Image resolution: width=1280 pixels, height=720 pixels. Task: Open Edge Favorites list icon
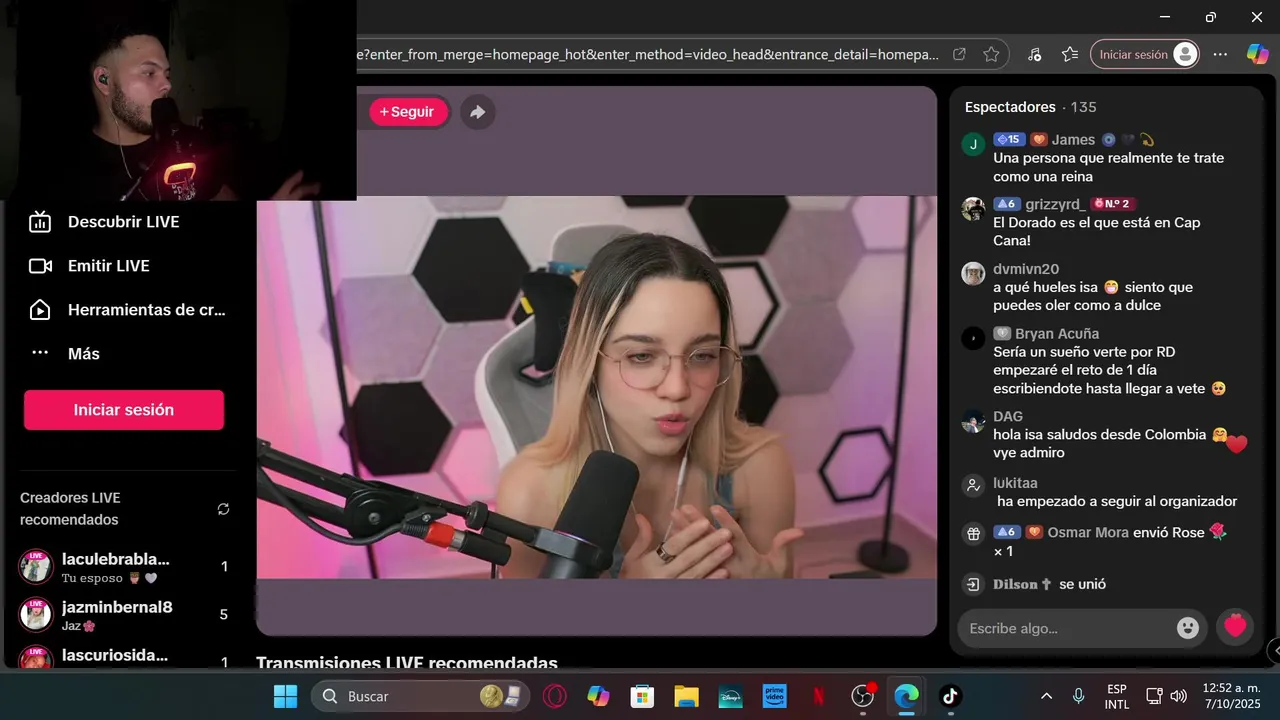point(1070,54)
